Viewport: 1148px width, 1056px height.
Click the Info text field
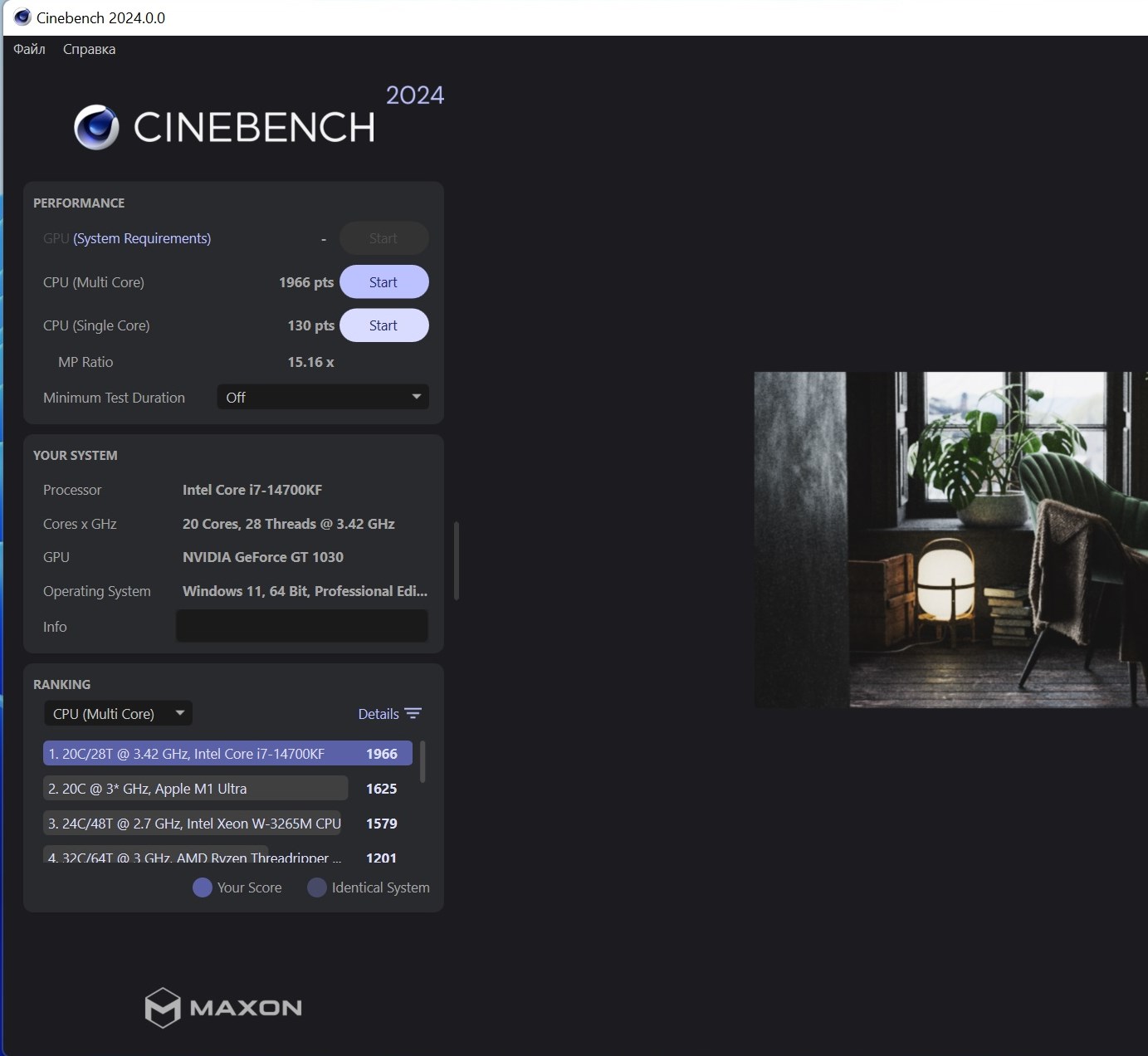(x=302, y=626)
